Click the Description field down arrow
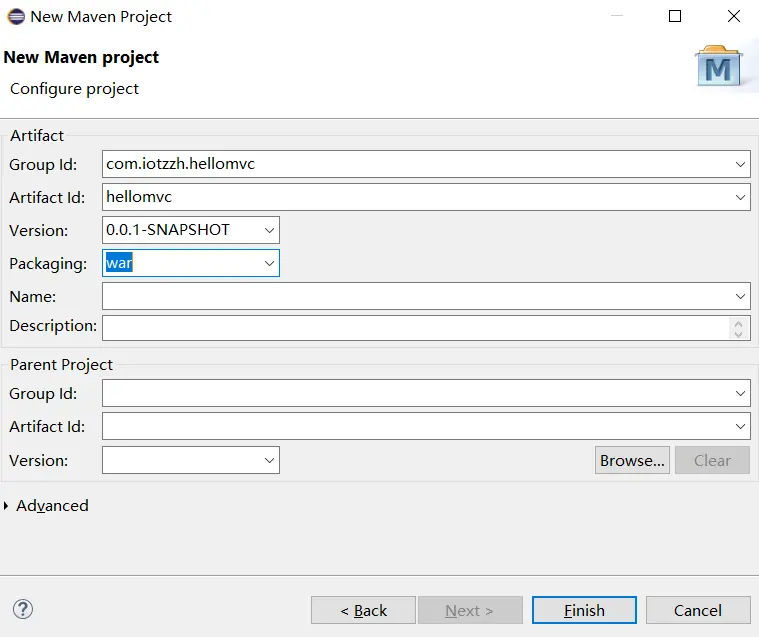This screenshot has width=759, height=637. pos(738,334)
